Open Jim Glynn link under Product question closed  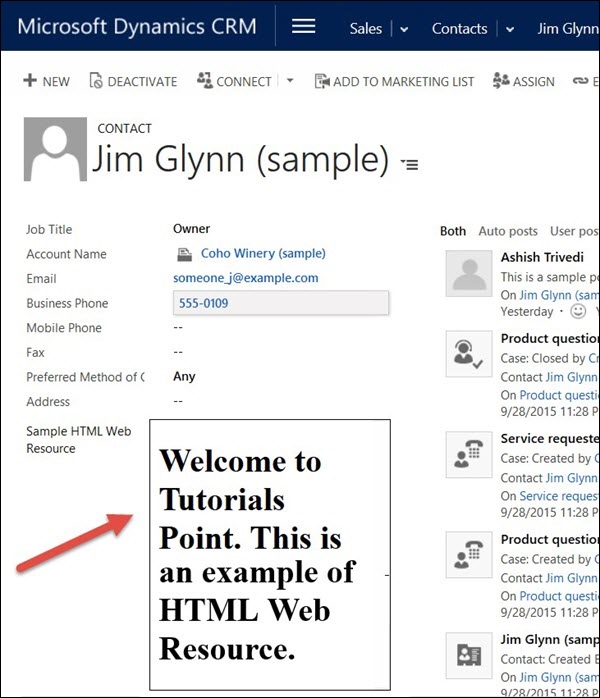coord(572,377)
